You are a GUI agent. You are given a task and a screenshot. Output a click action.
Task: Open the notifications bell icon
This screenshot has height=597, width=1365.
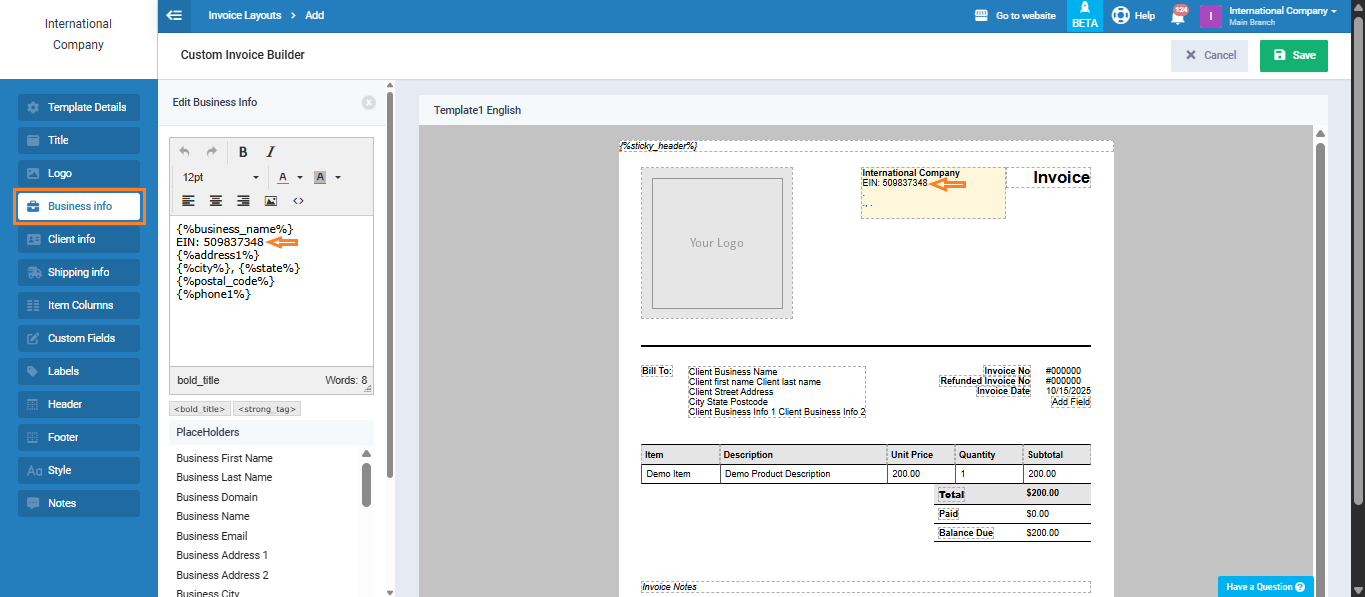[x=1178, y=16]
